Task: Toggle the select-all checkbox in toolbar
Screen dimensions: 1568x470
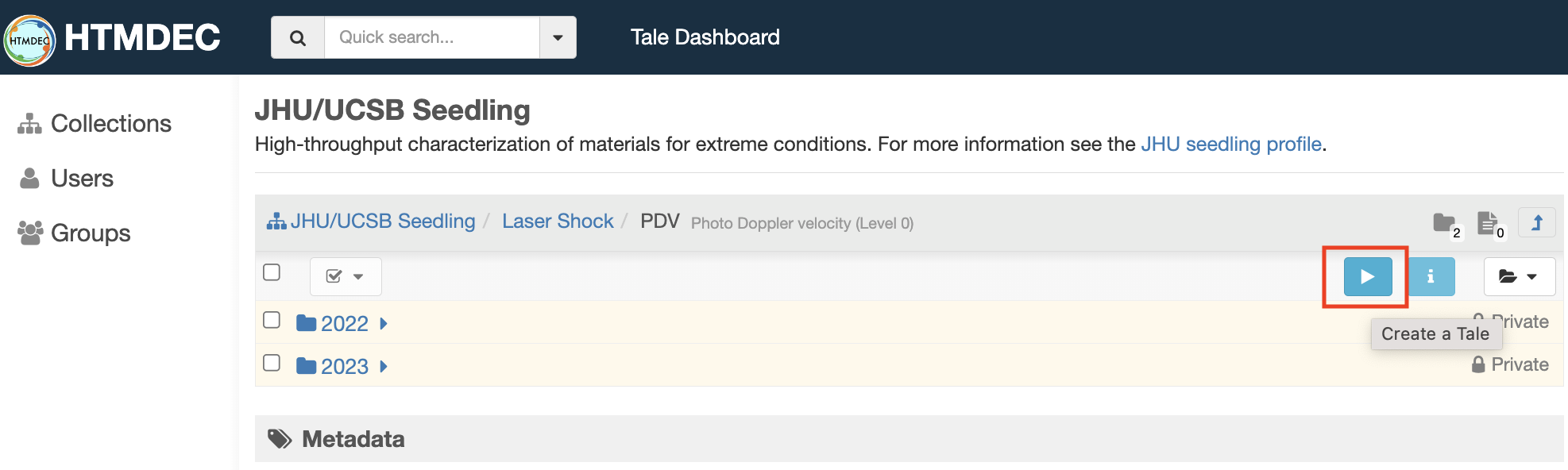Action: point(272,272)
